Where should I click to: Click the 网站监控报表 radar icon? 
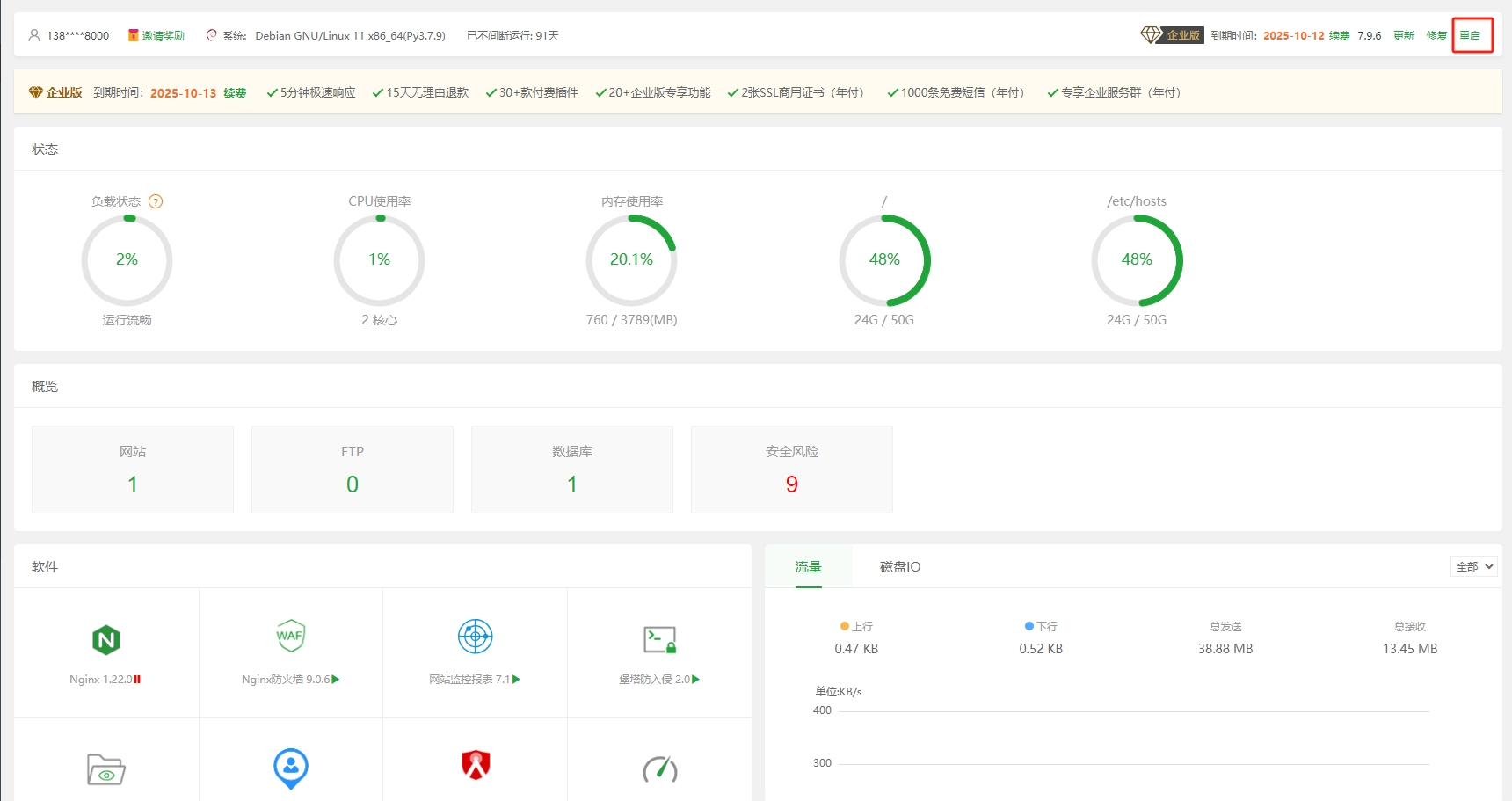[475, 636]
